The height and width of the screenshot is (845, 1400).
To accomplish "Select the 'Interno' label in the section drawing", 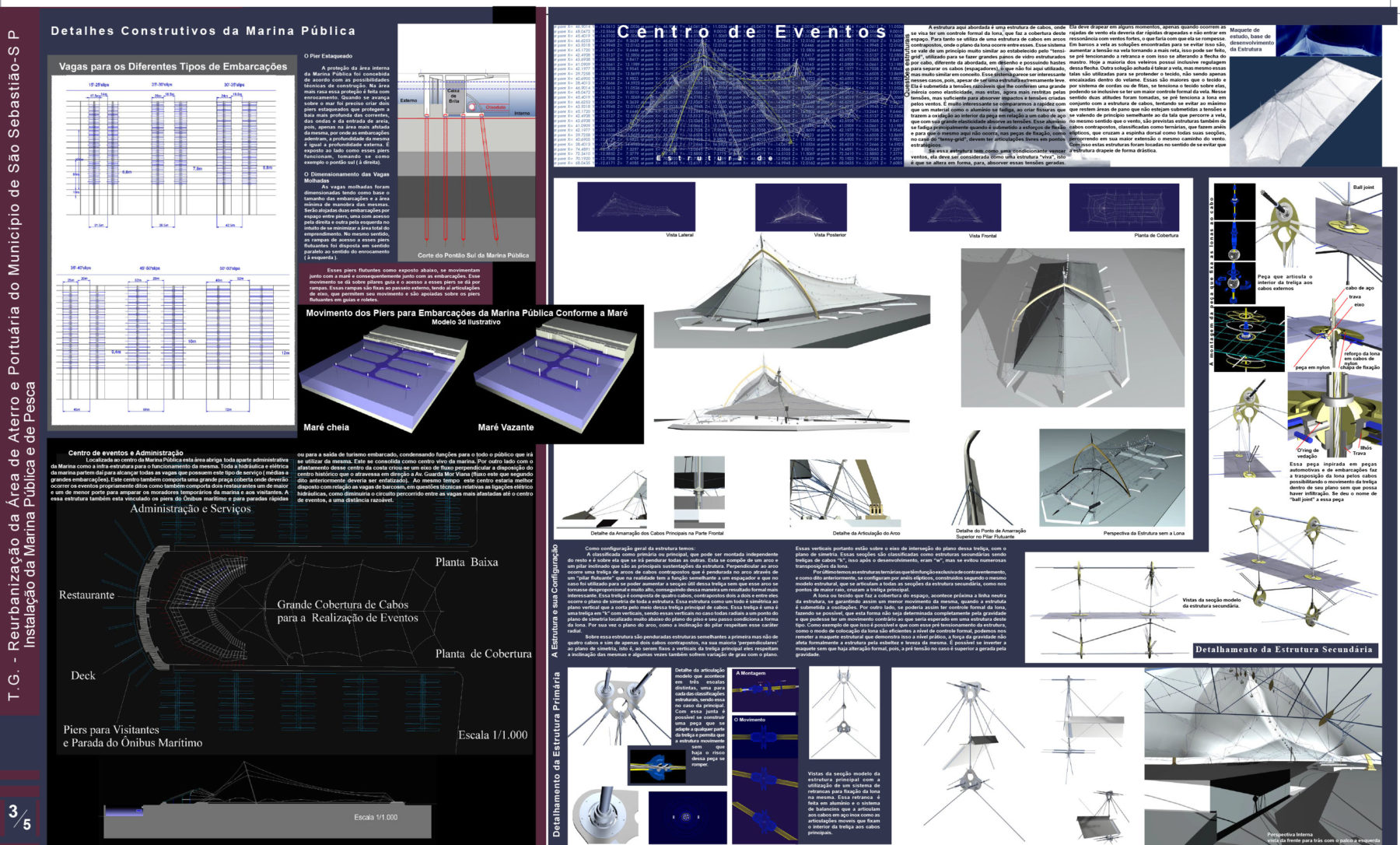I will click(522, 113).
